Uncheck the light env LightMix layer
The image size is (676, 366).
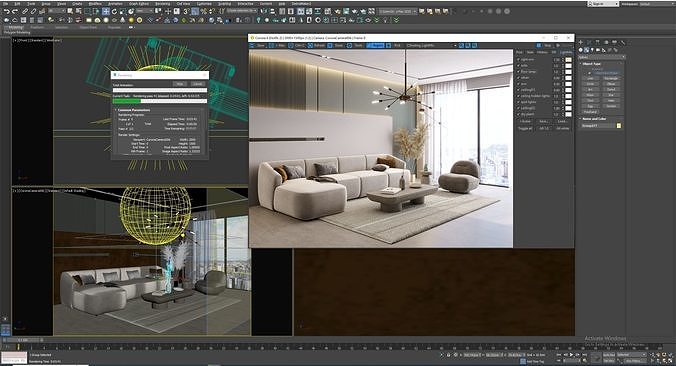[x=518, y=59]
